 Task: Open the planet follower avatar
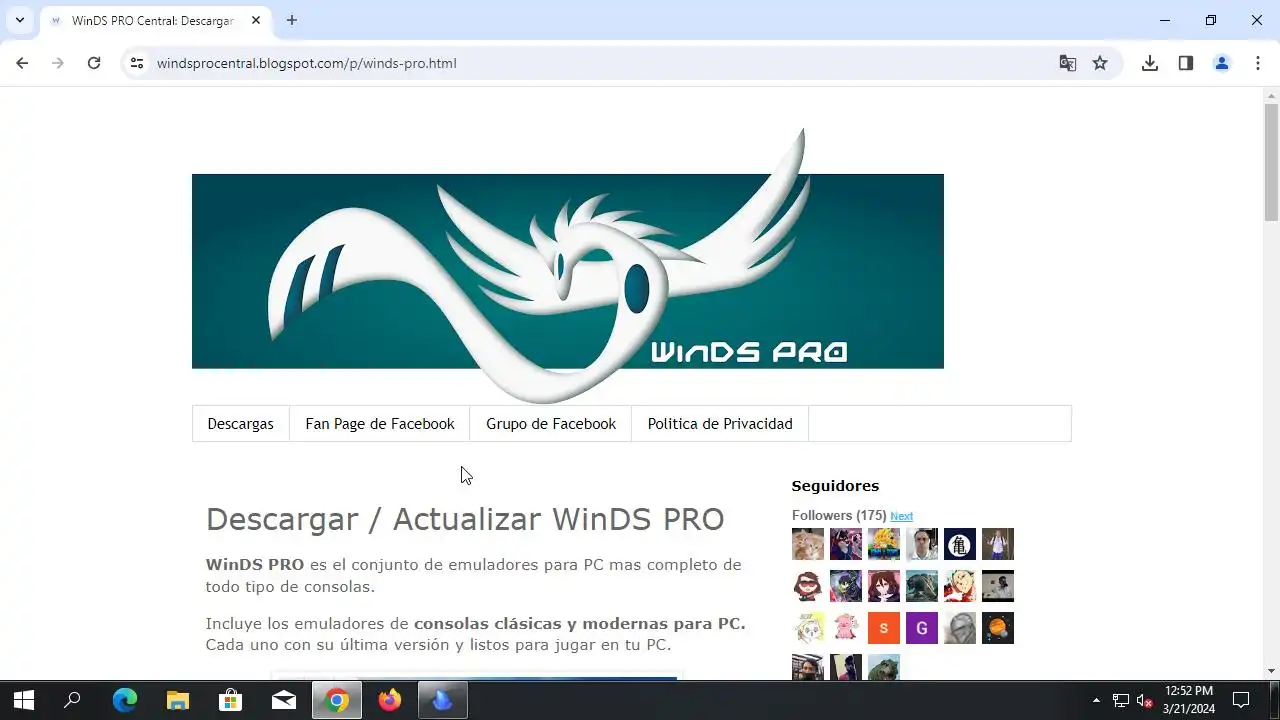[998, 628]
